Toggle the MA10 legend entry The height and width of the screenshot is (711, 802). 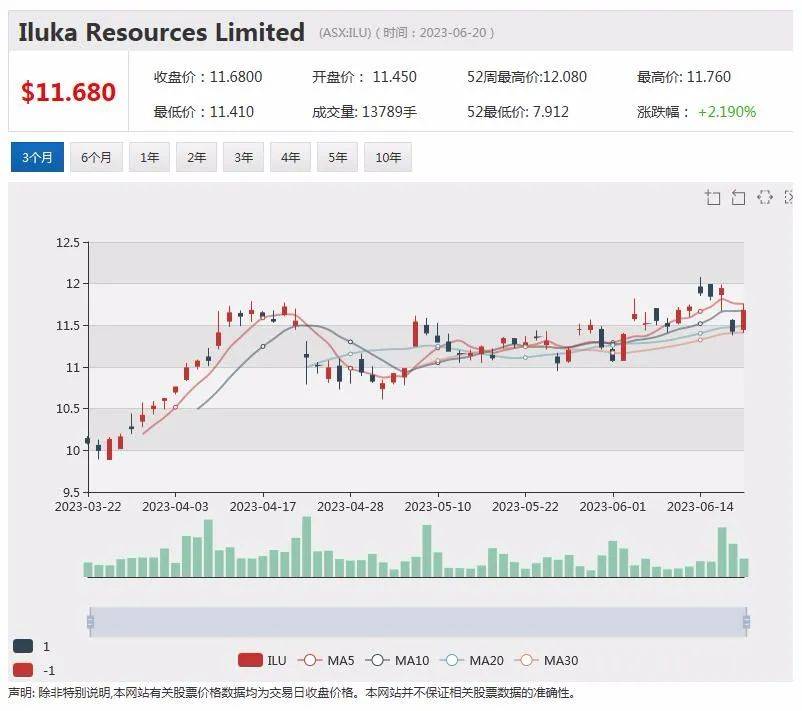click(397, 660)
